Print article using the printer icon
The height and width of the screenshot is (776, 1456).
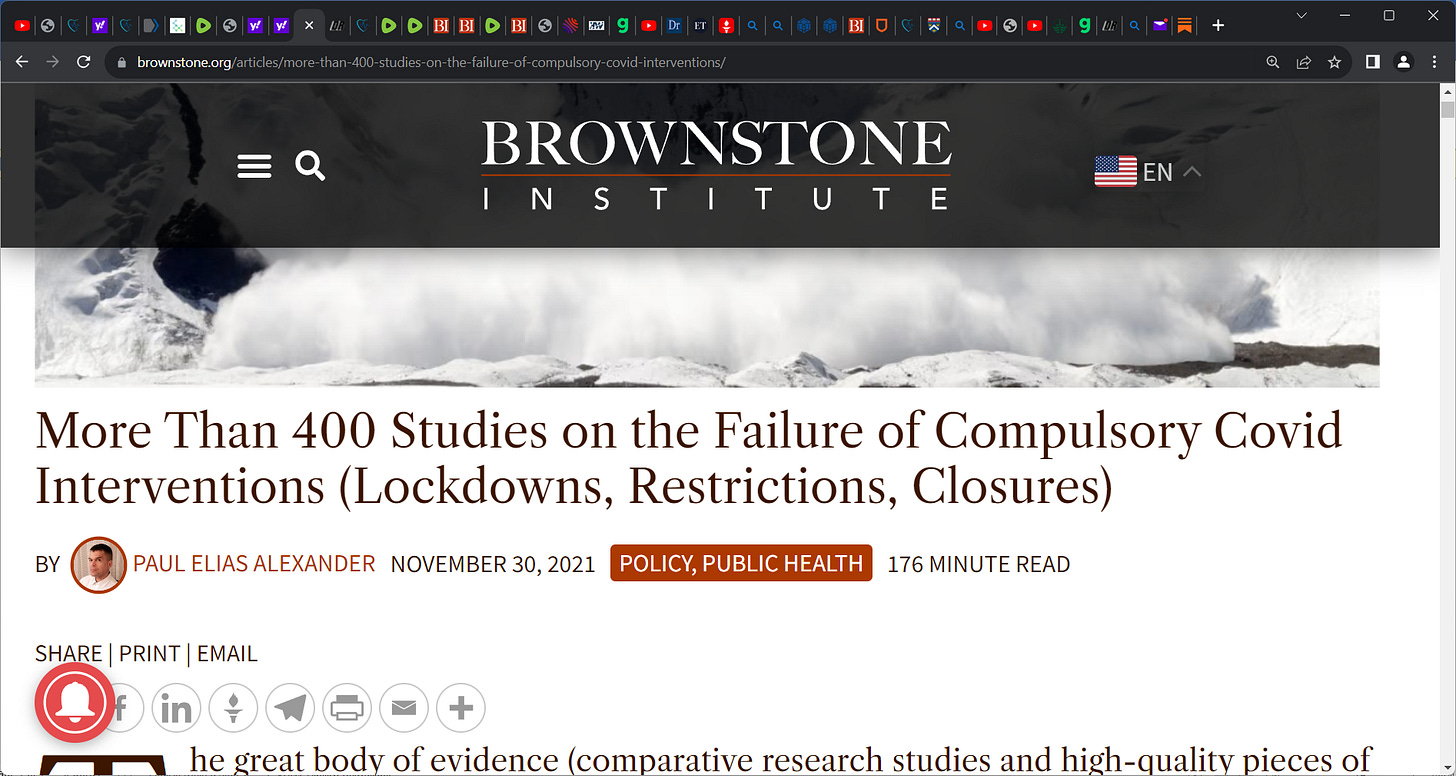(347, 709)
